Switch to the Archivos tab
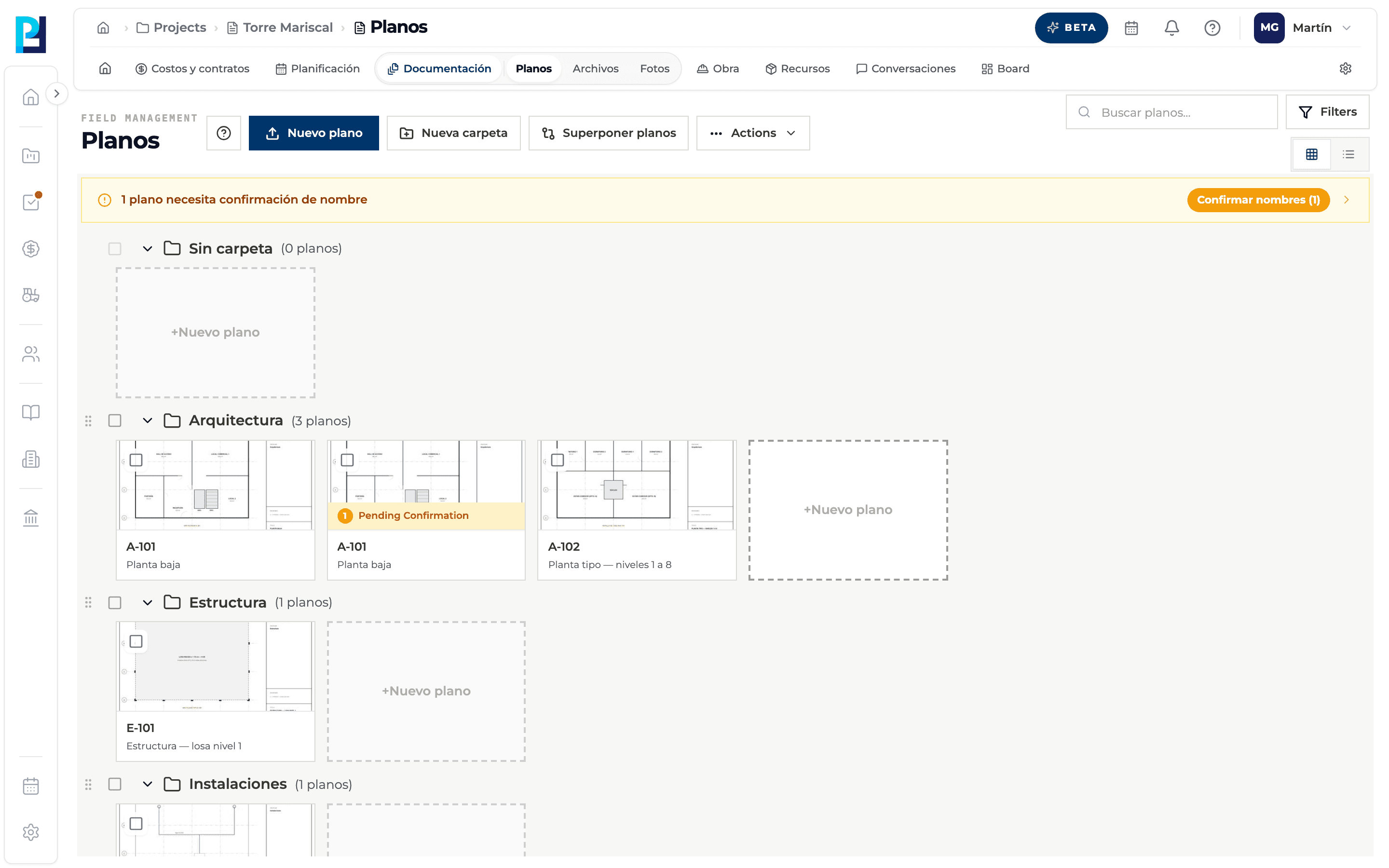 coord(595,69)
